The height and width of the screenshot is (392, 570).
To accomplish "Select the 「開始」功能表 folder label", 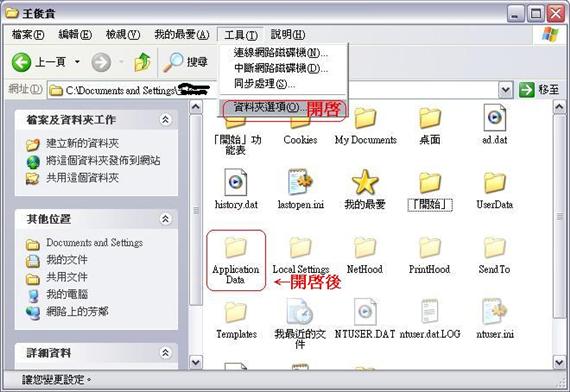I will (x=237, y=145).
